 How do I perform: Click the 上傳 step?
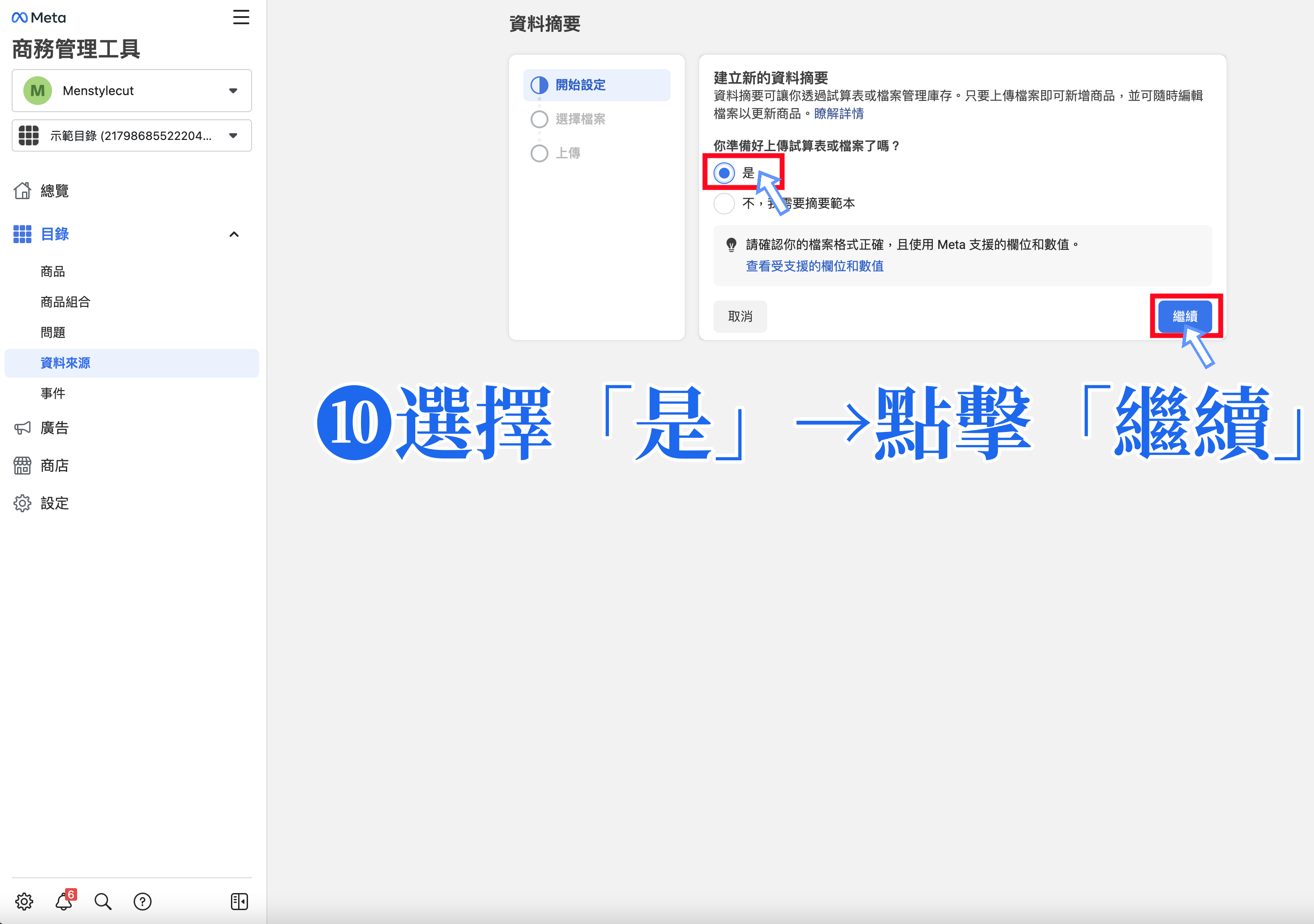568,153
